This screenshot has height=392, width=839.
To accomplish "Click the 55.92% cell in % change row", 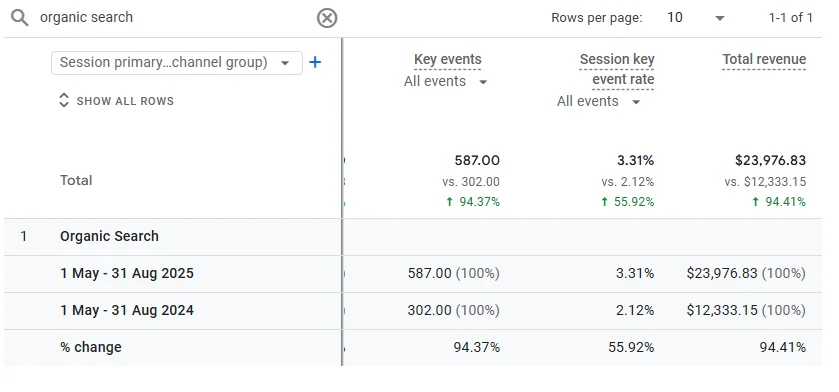I will pos(631,348).
